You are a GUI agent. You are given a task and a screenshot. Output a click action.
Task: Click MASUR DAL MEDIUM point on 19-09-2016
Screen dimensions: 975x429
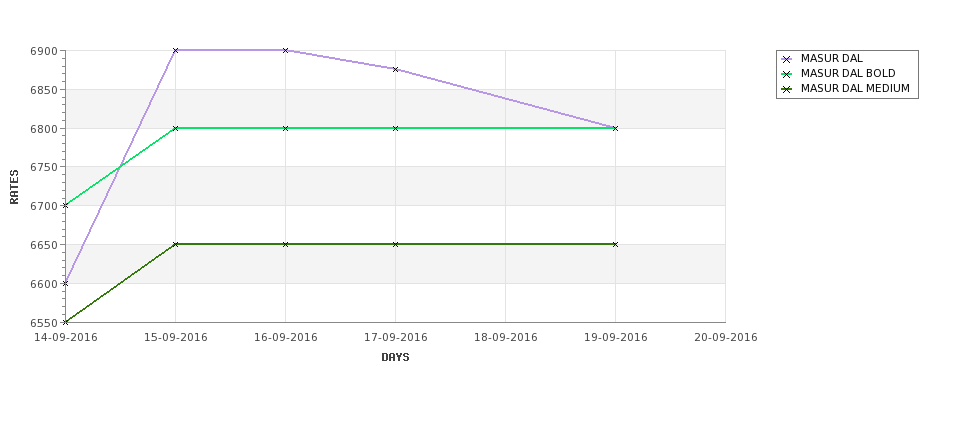[616, 244]
